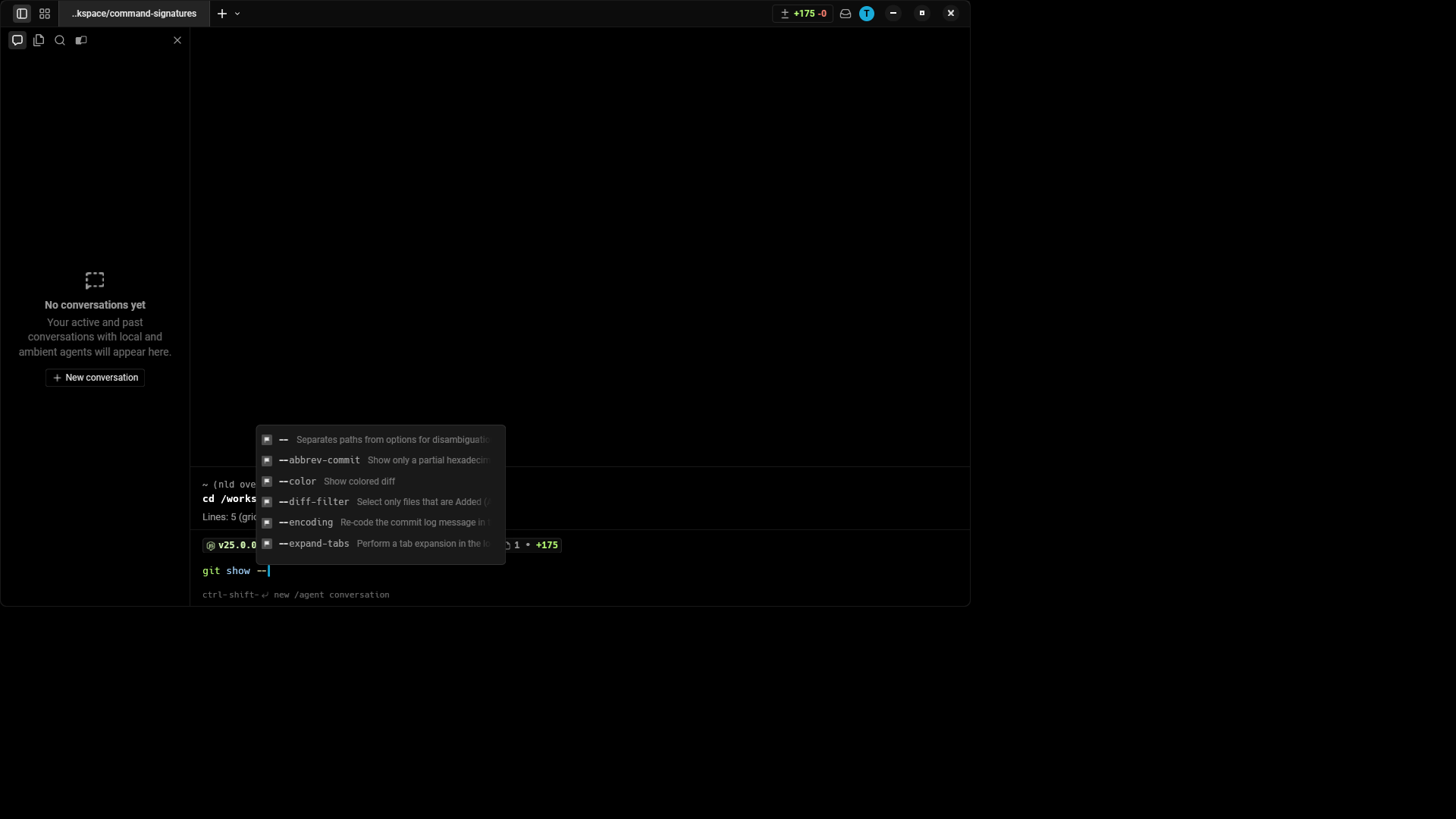Open the +175 -0 diff changes indicator
The image size is (1456, 819).
pos(803,14)
